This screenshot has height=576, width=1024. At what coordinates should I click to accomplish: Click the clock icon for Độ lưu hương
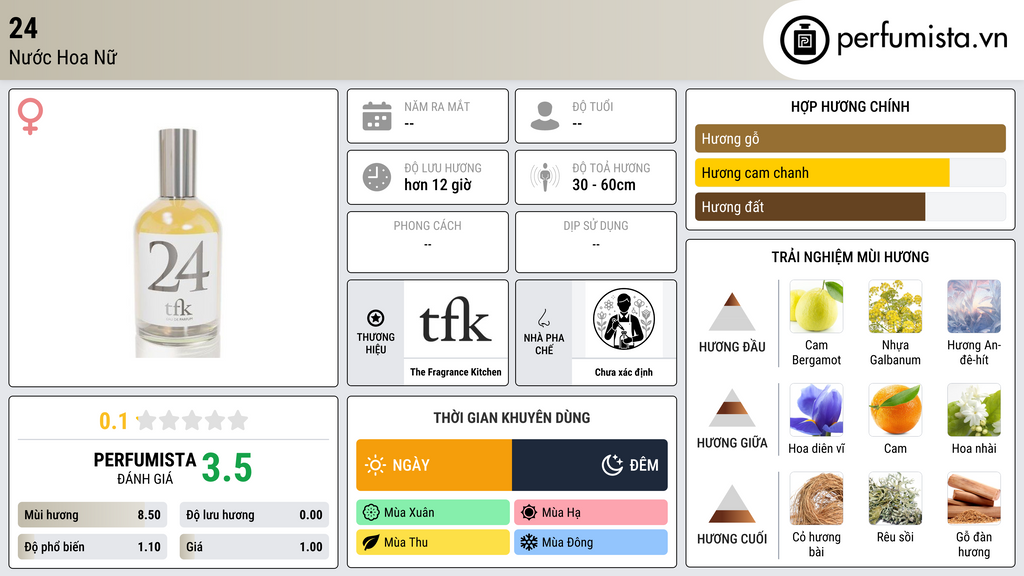click(x=377, y=177)
